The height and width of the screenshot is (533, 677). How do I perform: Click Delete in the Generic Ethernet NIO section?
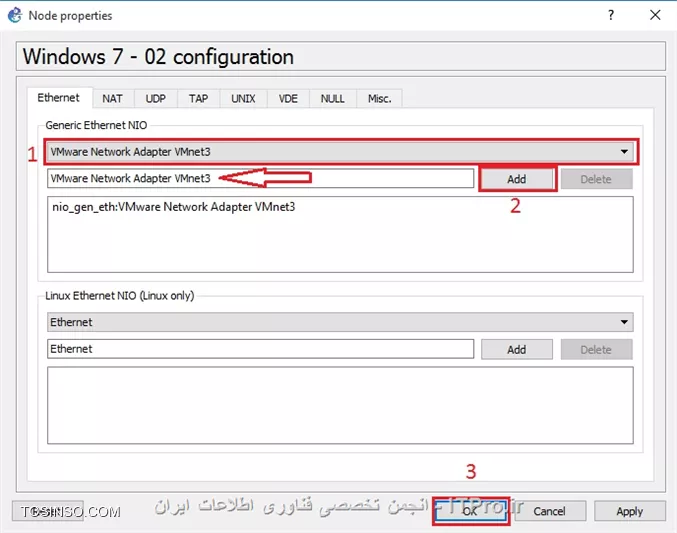(596, 179)
